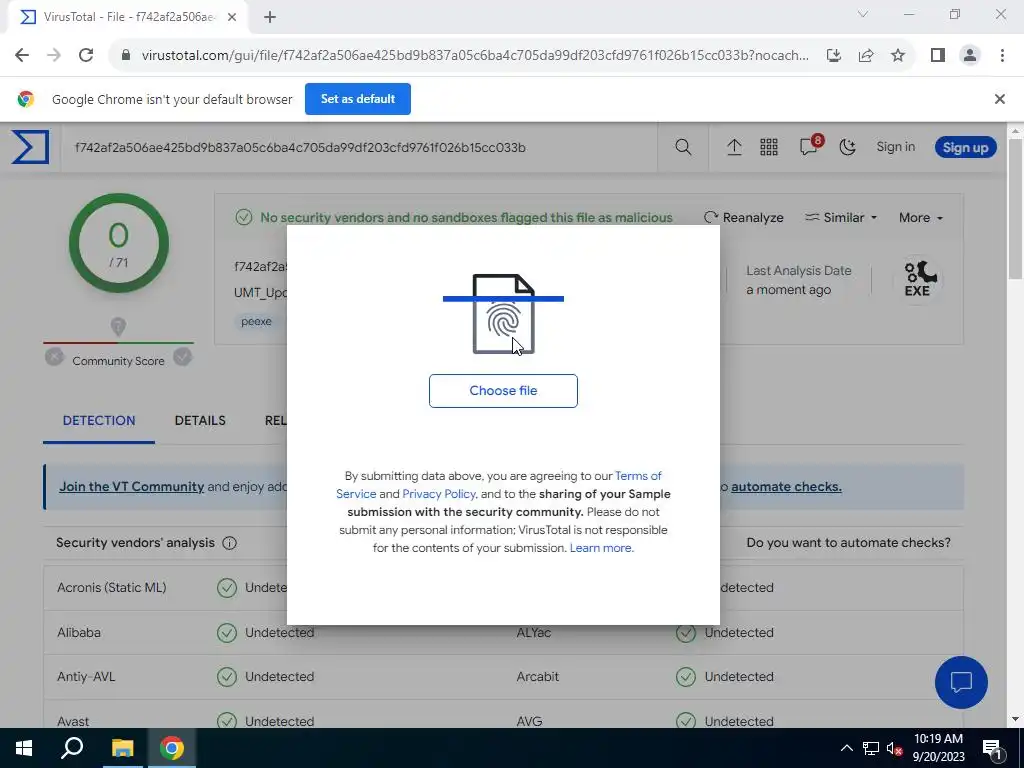1024x768 pixels.
Task: Click the community score location marker icon
Action: pos(118,327)
